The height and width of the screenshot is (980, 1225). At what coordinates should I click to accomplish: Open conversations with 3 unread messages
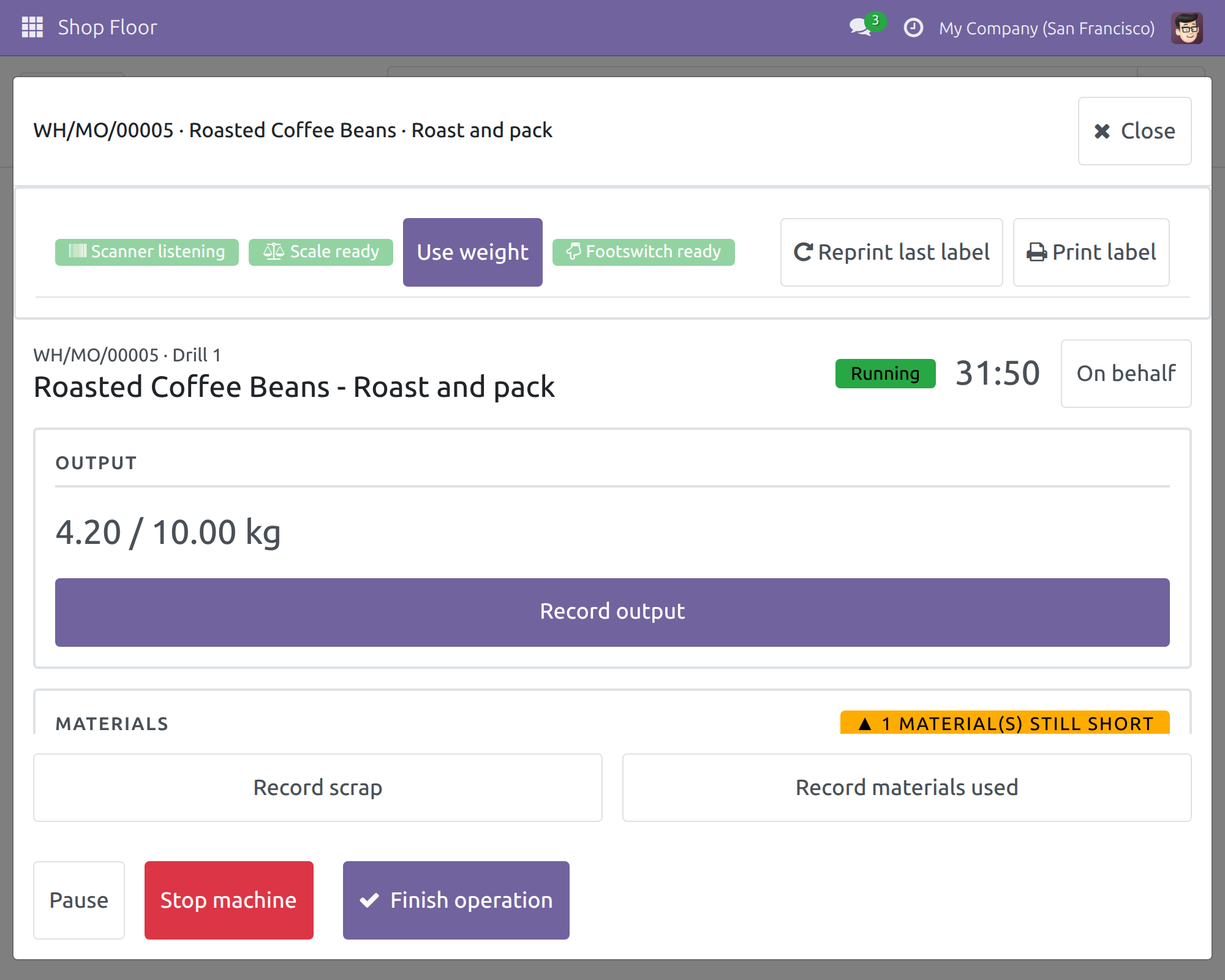tap(867, 26)
